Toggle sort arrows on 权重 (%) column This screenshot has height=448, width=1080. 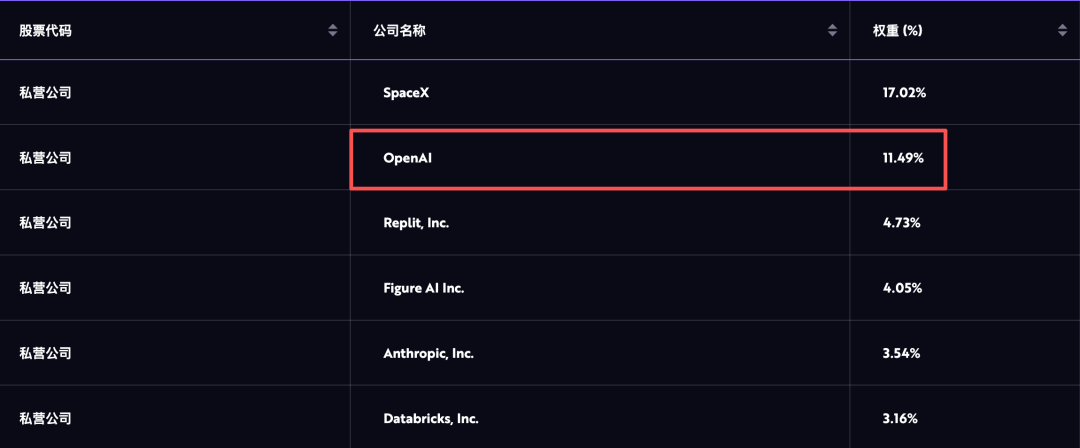pos(1062,31)
